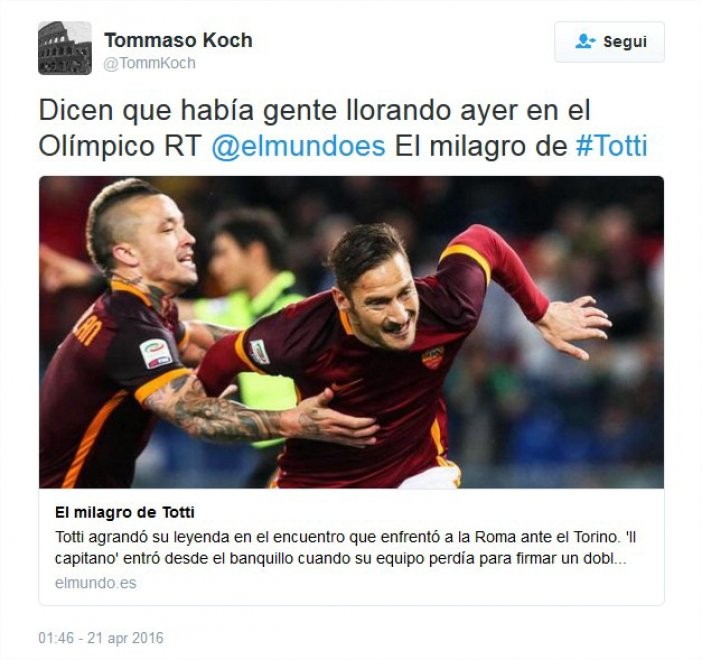Click the '21 apr 2016' date
This screenshot has width=702, height=660.
point(125,638)
